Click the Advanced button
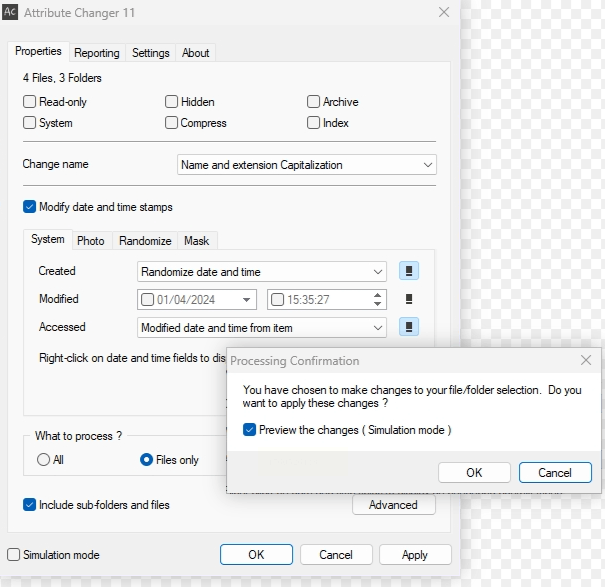The height and width of the screenshot is (587, 605). [394, 505]
